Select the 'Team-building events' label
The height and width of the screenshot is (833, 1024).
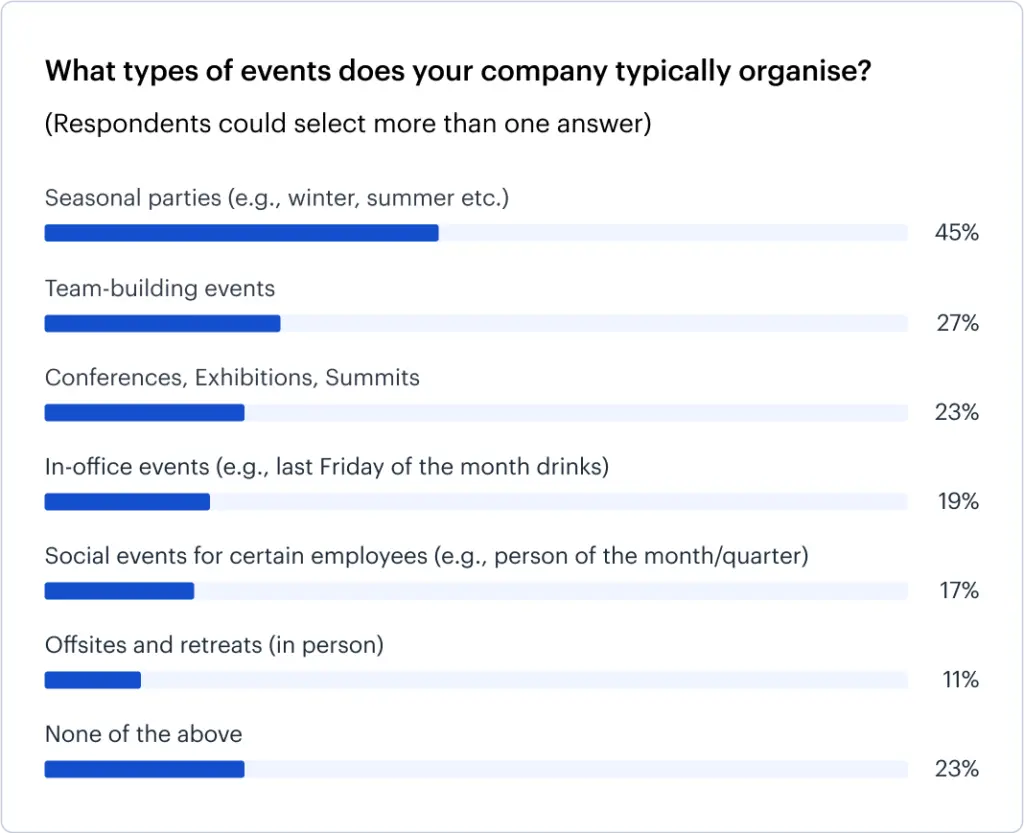pyautogui.click(x=160, y=289)
